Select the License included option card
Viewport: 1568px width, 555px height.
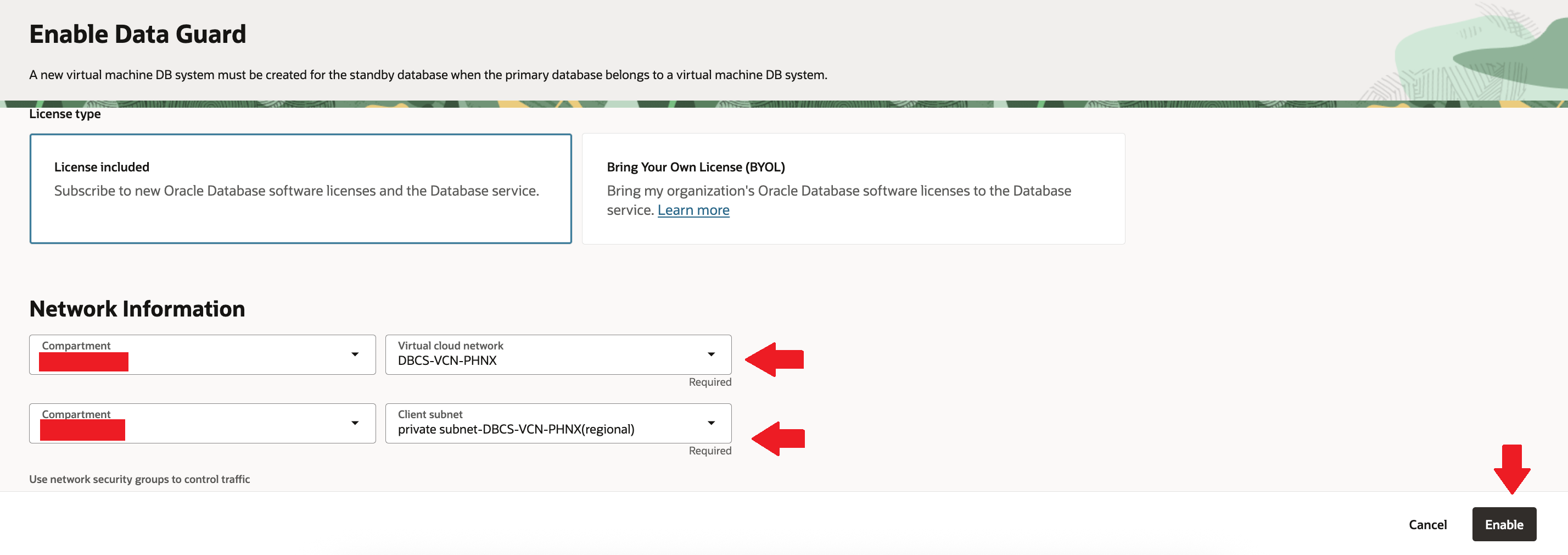point(300,188)
